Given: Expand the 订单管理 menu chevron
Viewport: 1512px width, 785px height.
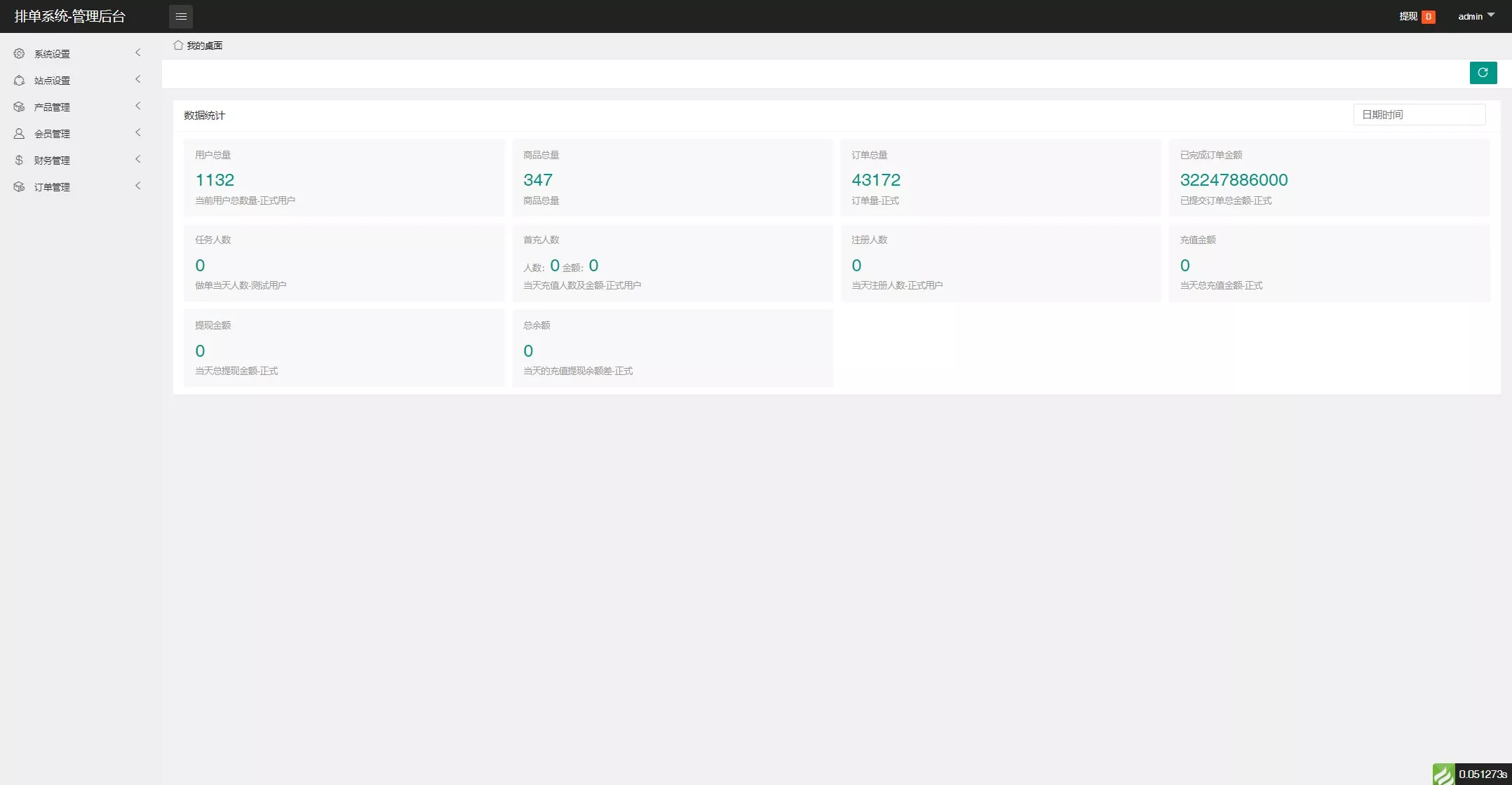Looking at the screenshot, I should coord(139,187).
